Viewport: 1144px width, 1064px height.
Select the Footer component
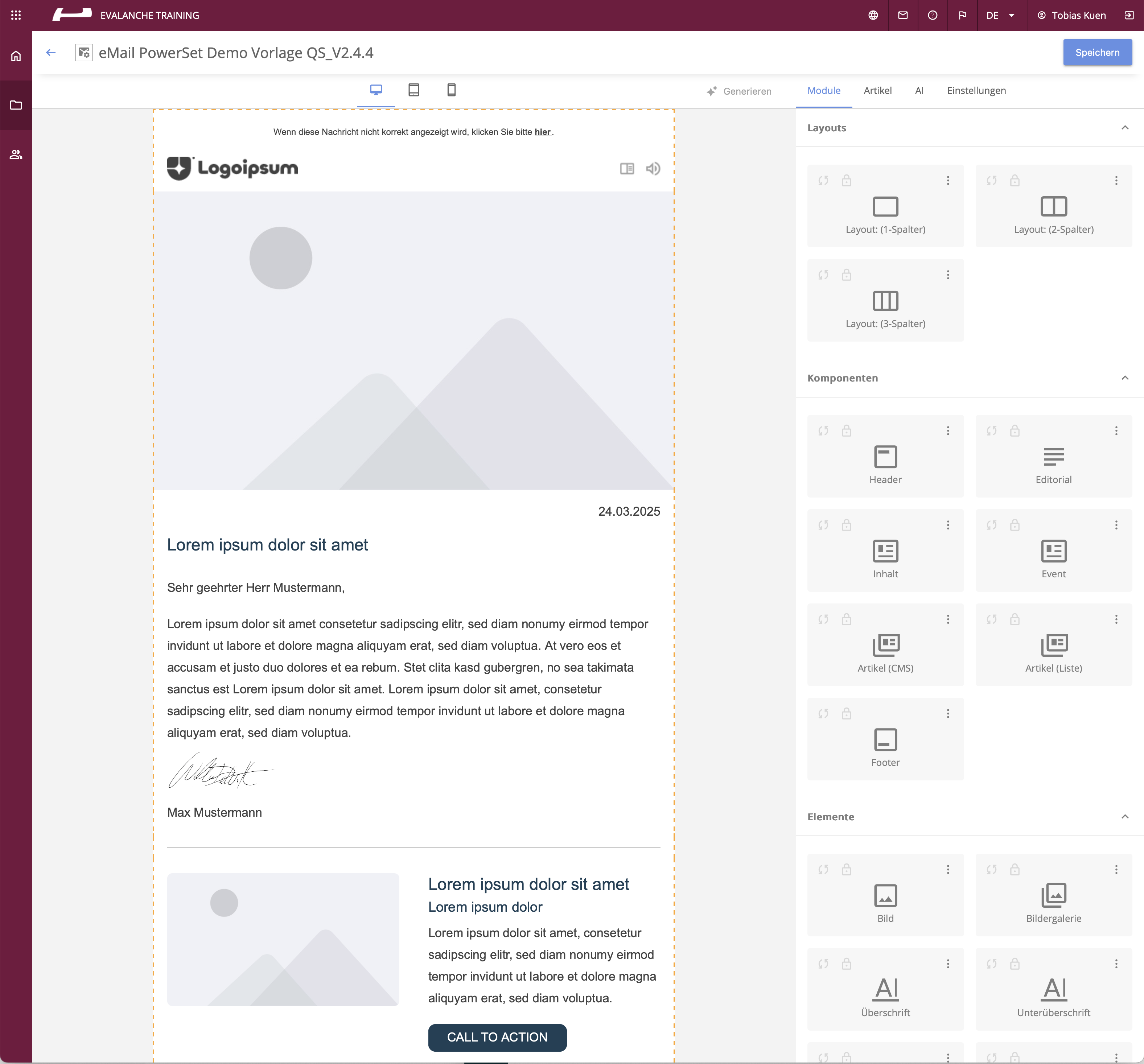tap(885, 739)
